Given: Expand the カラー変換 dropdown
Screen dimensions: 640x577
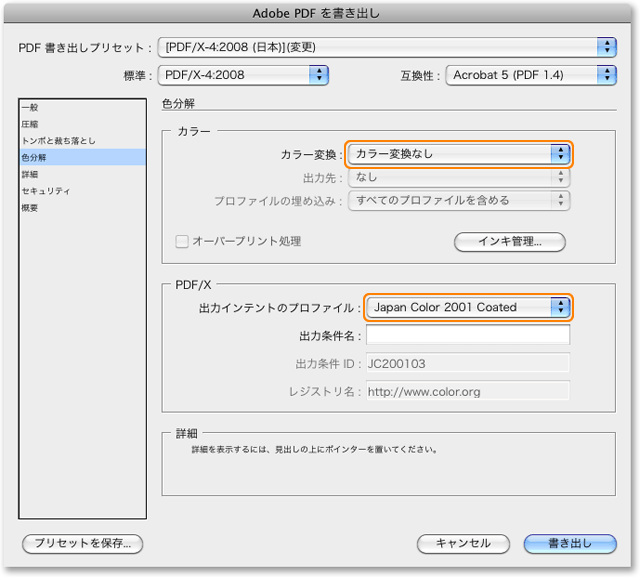Looking at the screenshot, I should pos(459,154).
